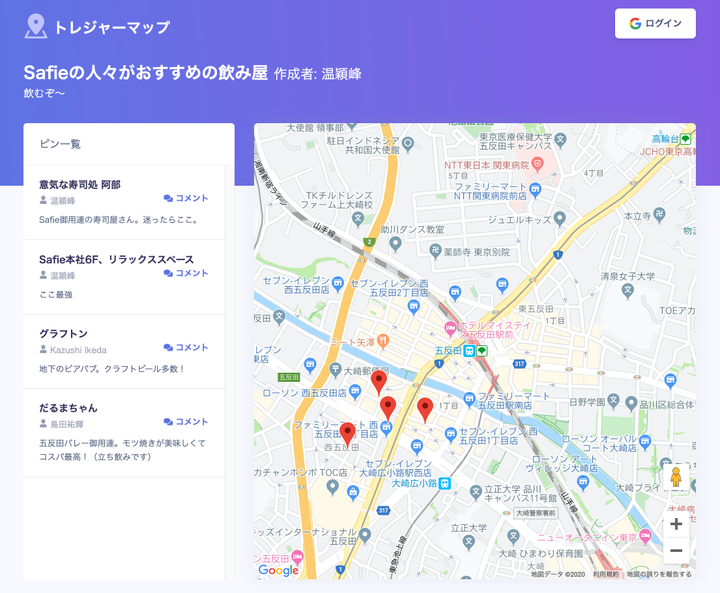720x593 pixels.
Task: Click the 薬師寺 東京別院 temple marker
Action: click(x=435, y=251)
